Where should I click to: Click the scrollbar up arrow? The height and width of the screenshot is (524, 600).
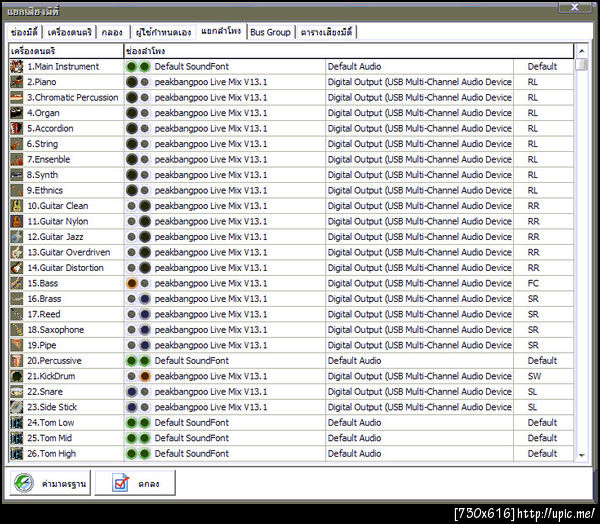click(582, 51)
